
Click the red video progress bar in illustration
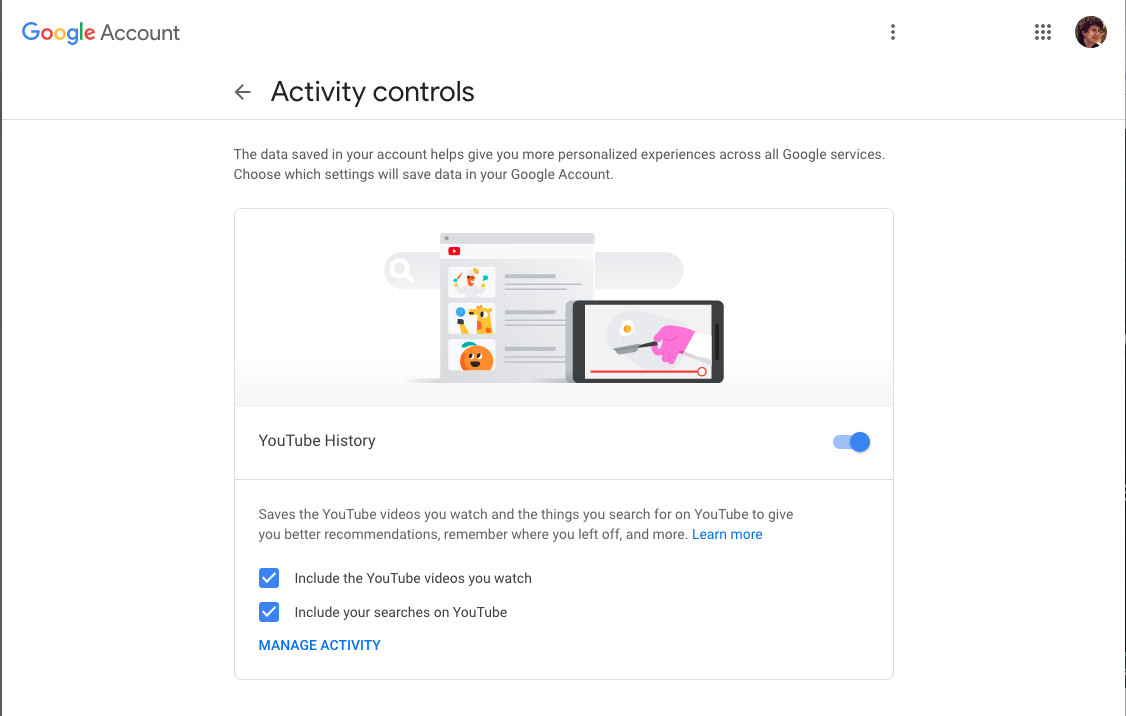[646, 371]
